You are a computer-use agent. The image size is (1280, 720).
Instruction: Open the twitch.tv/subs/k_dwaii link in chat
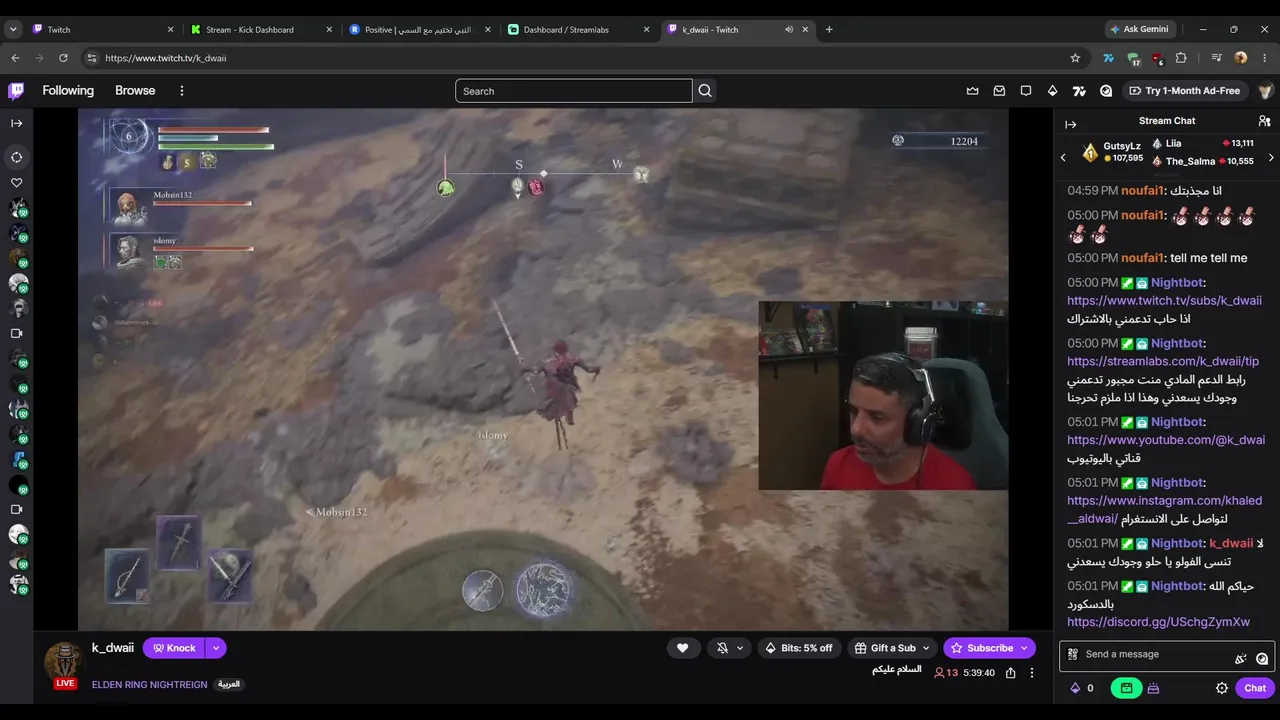1164,301
